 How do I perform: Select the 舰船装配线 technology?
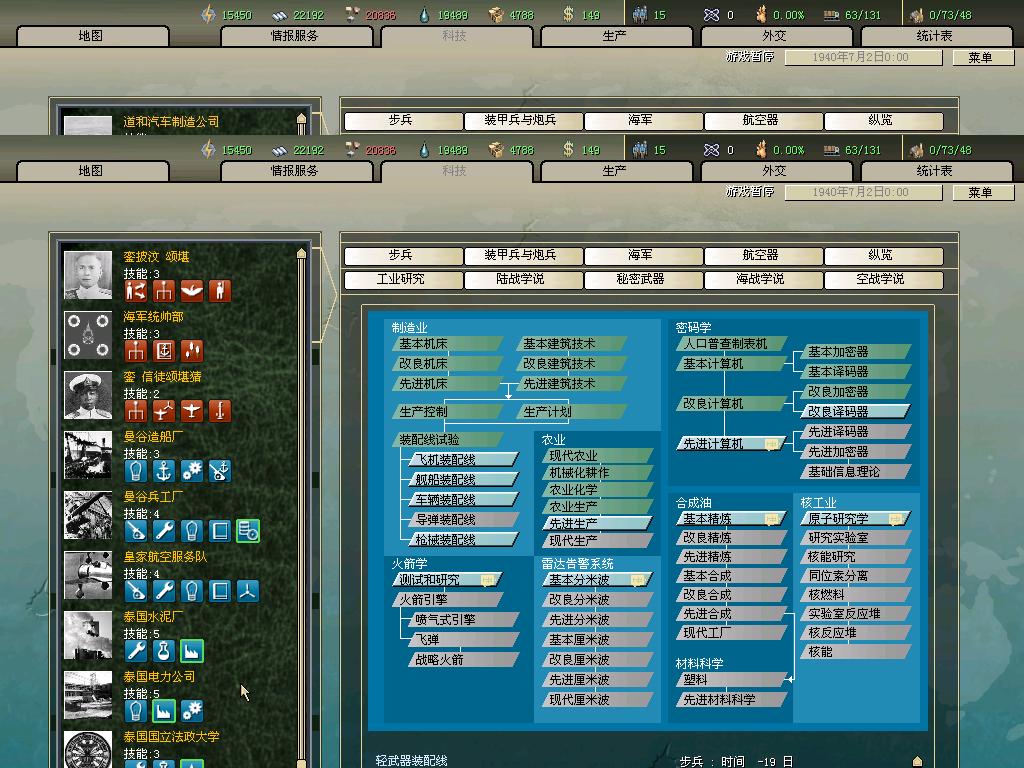pyautogui.click(x=464, y=480)
